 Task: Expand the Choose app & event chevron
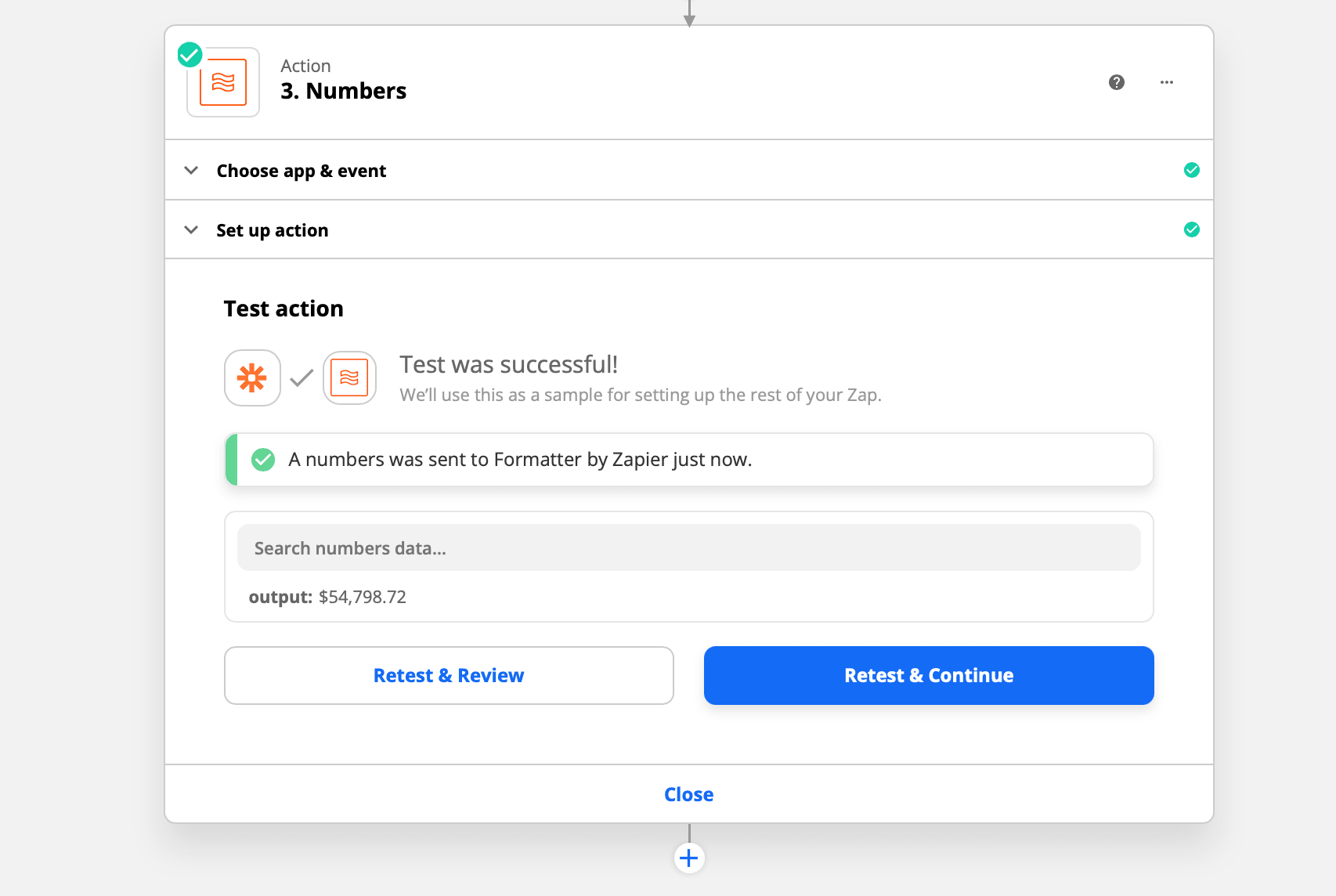pos(191,170)
